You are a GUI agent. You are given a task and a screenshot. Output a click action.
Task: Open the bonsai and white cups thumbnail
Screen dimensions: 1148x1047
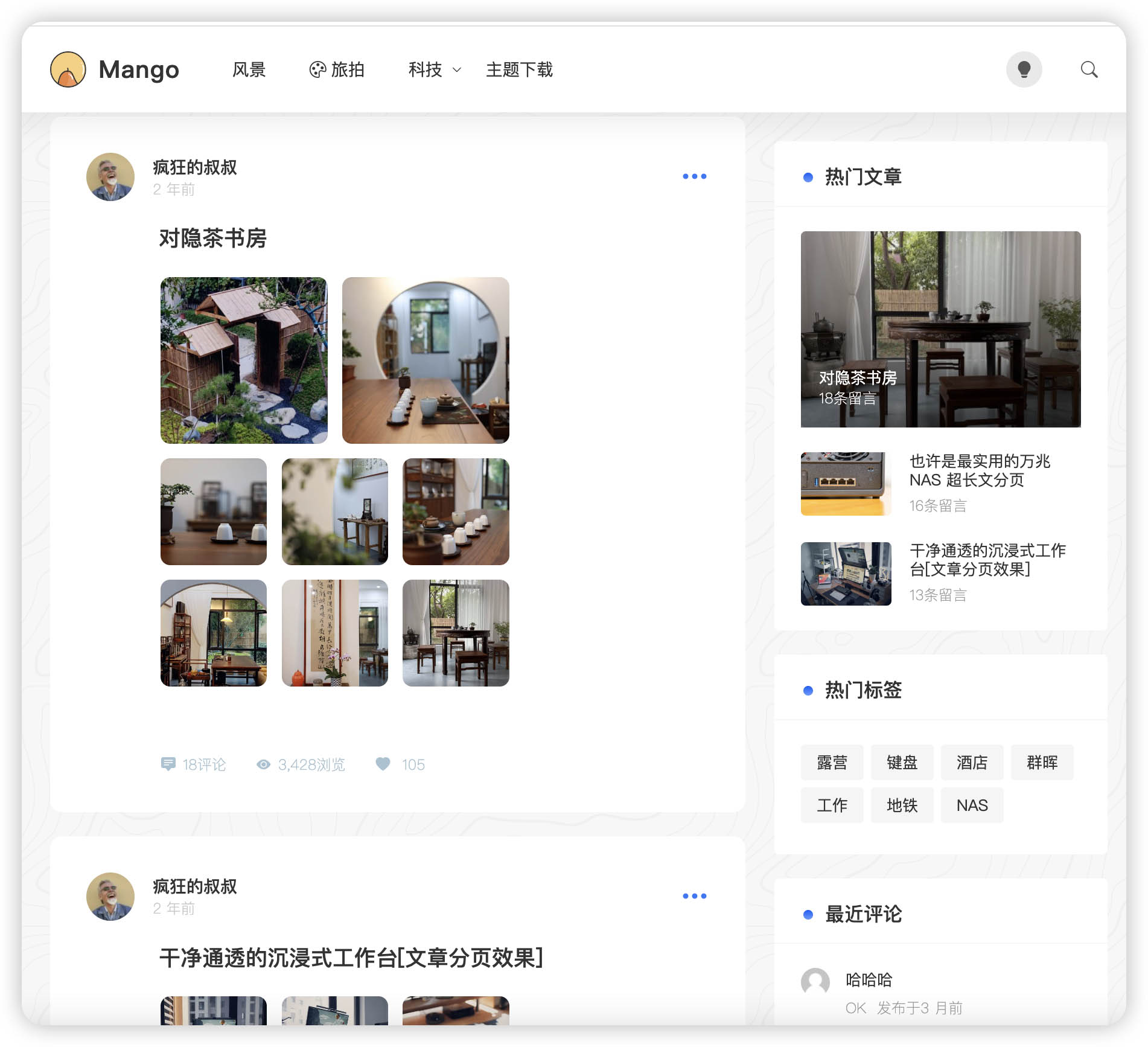click(x=214, y=512)
